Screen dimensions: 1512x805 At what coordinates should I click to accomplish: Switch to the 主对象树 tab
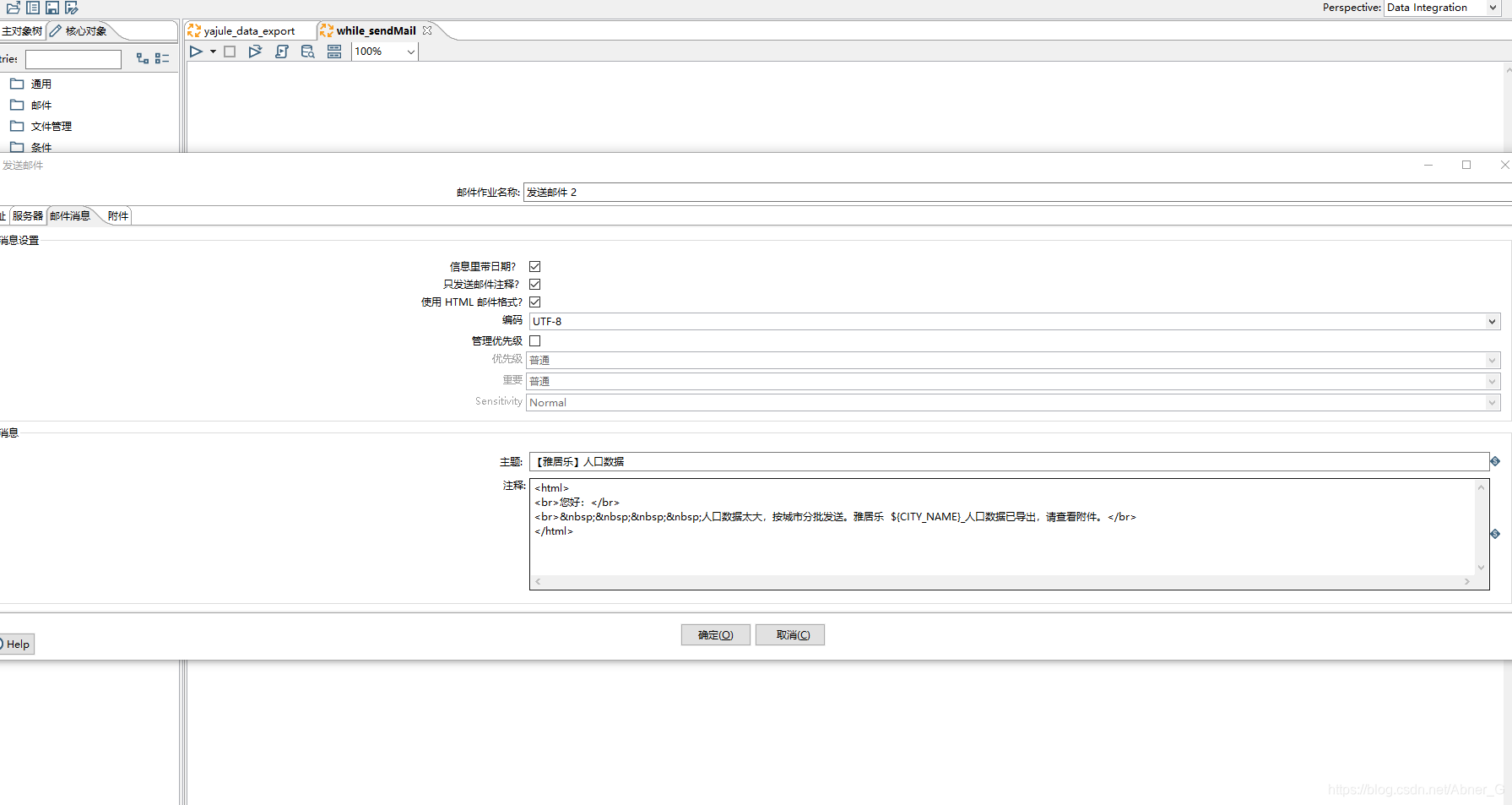(22, 30)
